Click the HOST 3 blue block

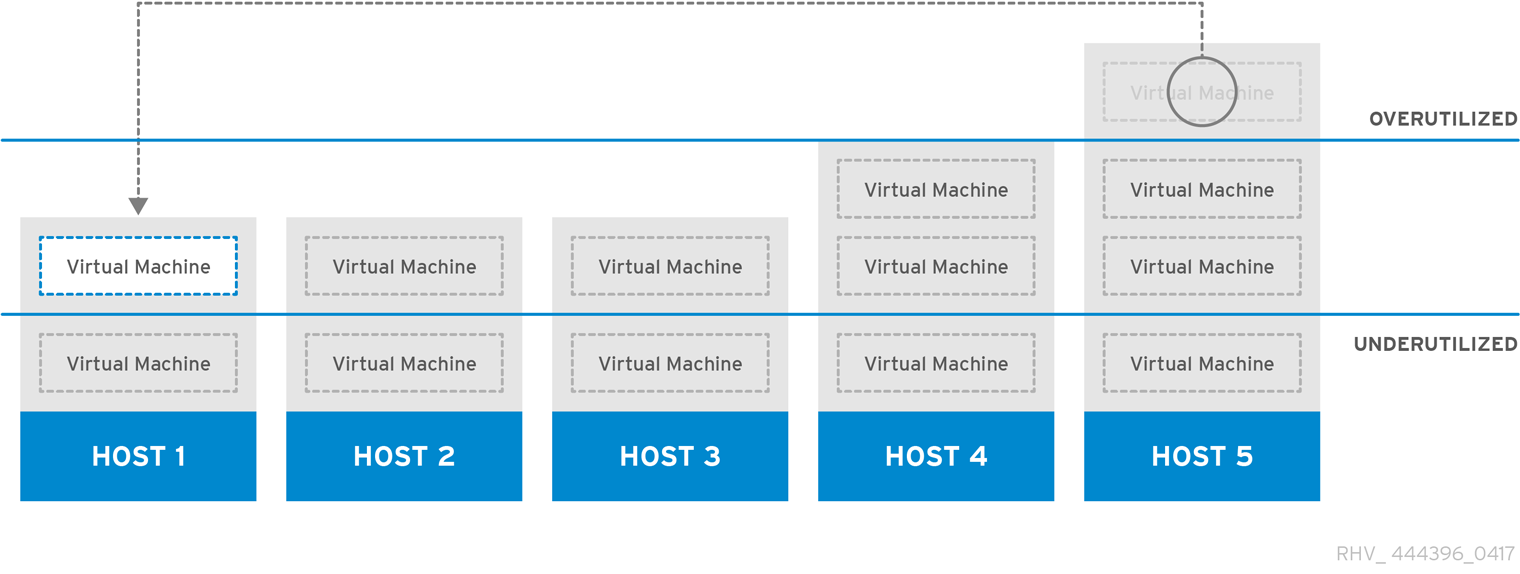670,456
